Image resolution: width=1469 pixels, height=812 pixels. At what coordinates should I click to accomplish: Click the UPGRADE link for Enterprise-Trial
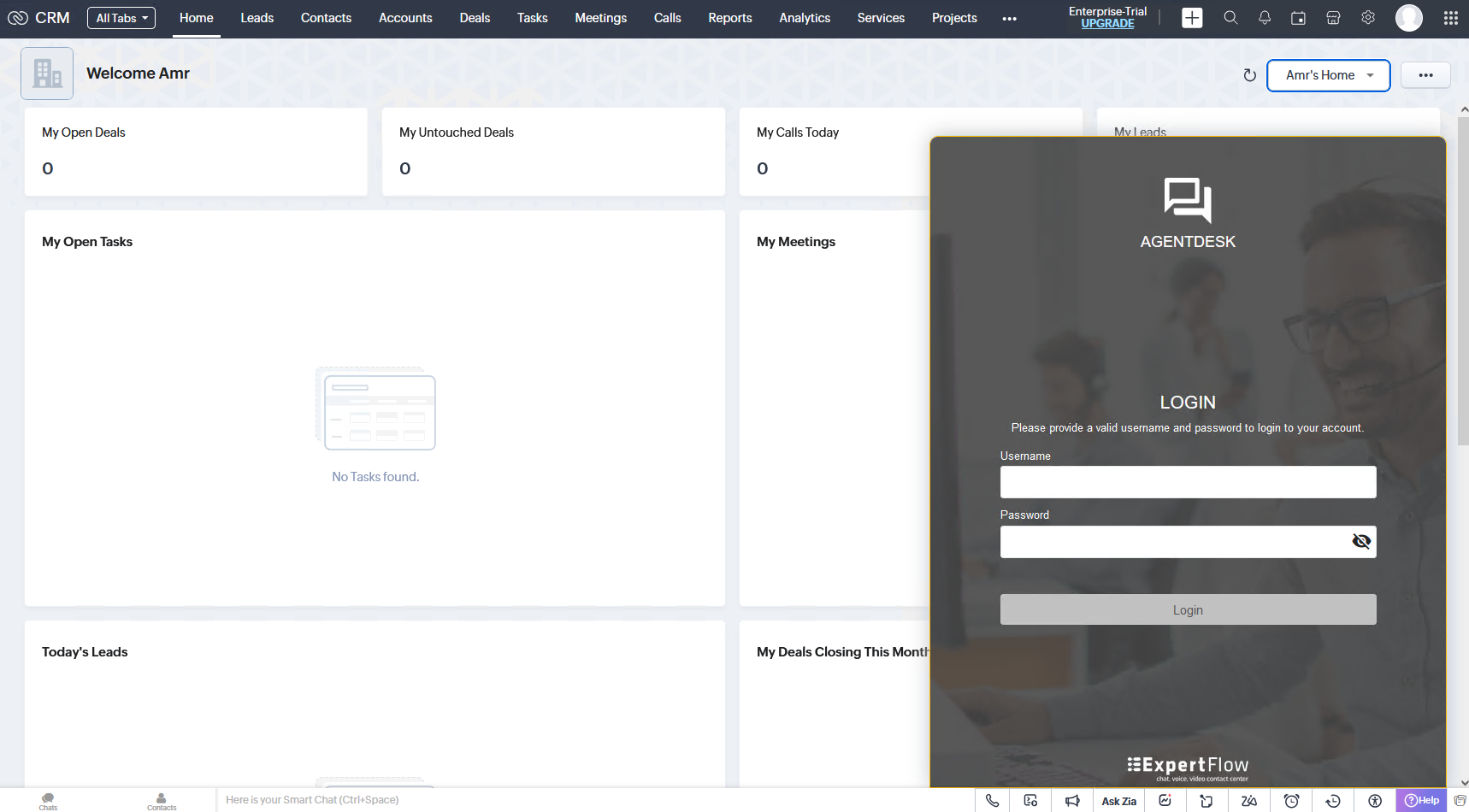coord(1107,23)
